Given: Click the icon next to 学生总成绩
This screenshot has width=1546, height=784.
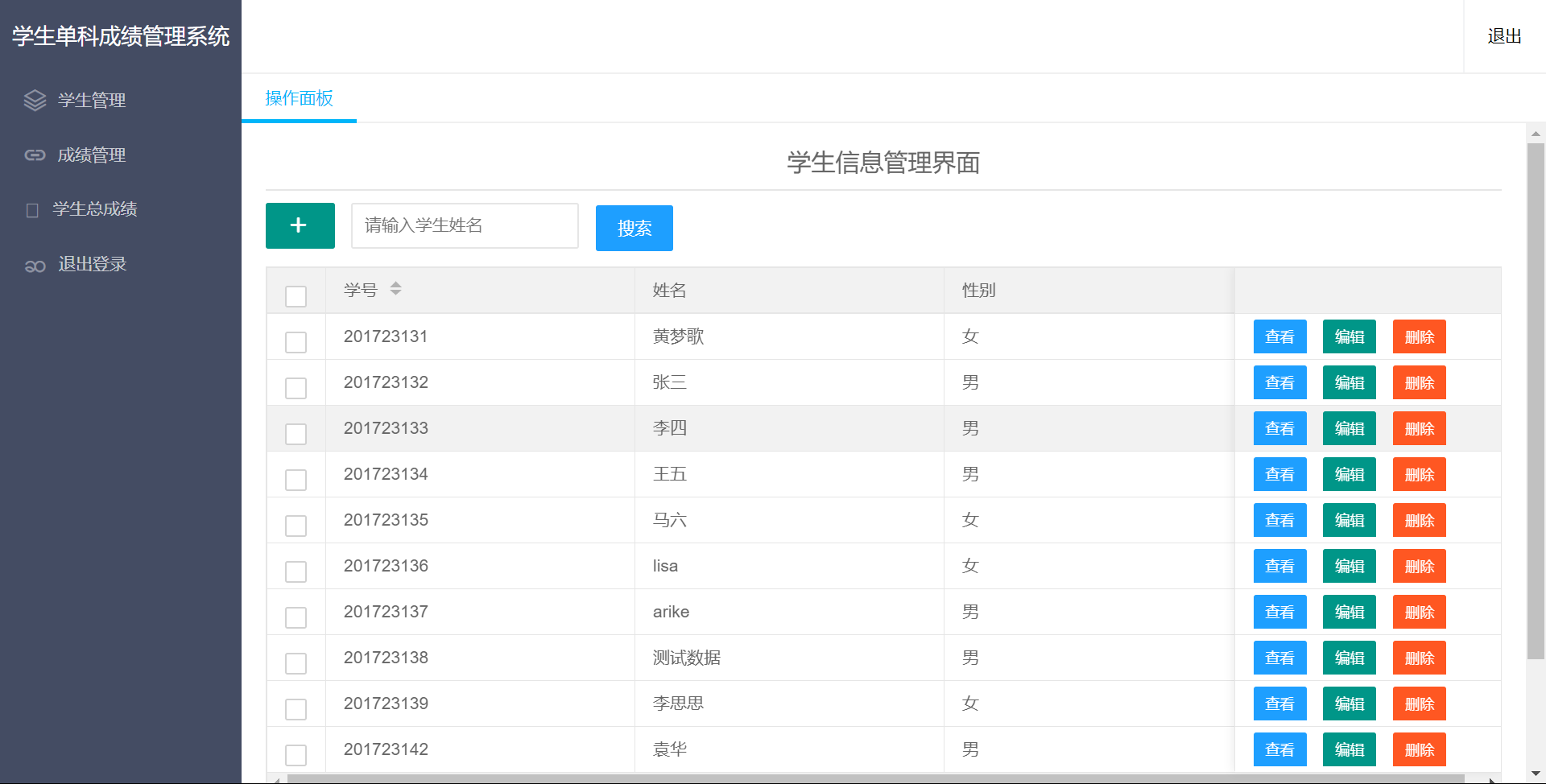Looking at the screenshot, I should click(32, 210).
